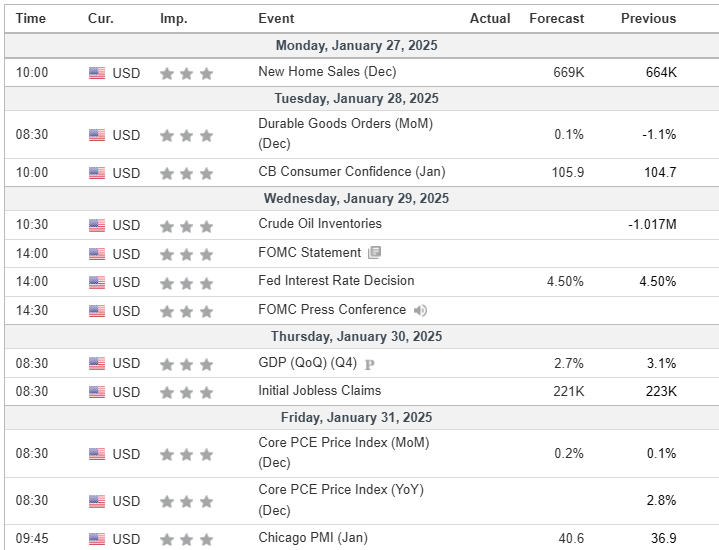The width and height of the screenshot is (719, 550).
Task: Click the Previous column header
Action: pos(648,18)
